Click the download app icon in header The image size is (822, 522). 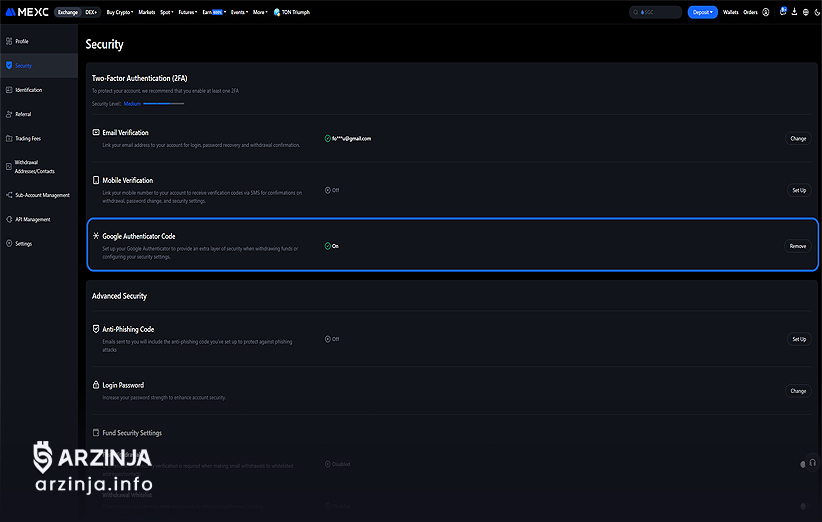(795, 12)
